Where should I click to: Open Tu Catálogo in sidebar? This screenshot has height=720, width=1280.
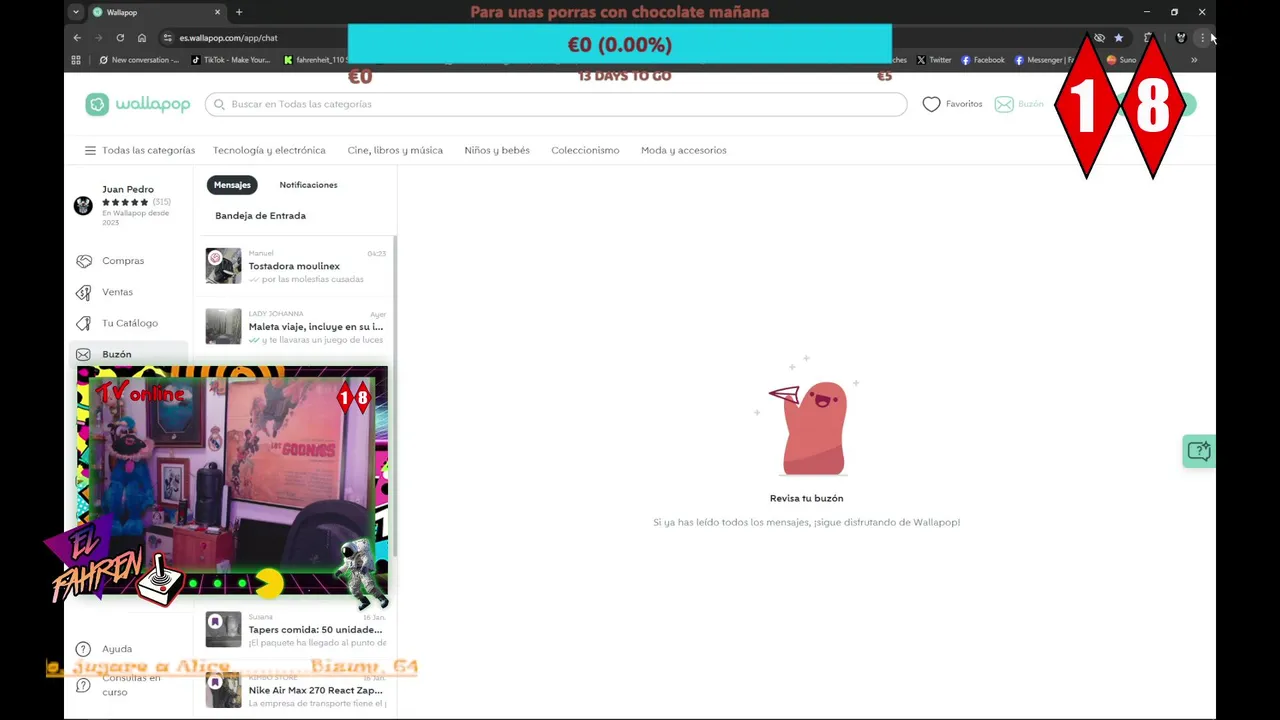tap(130, 323)
